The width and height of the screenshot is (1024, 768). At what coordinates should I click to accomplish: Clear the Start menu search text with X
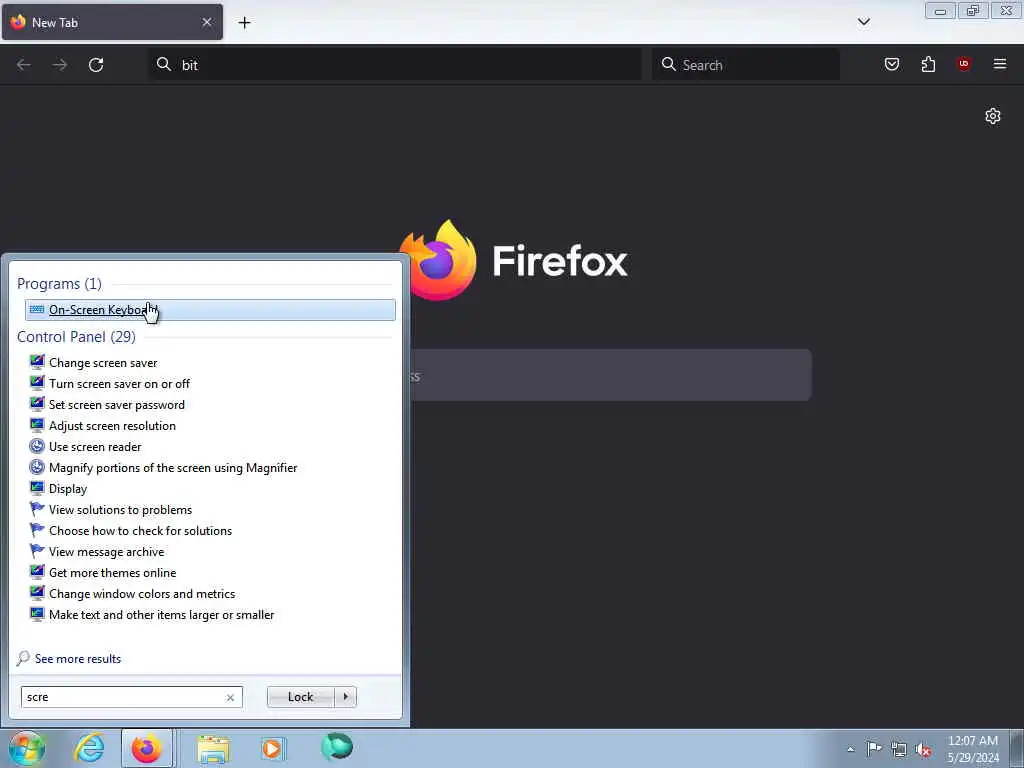tap(230, 697)
